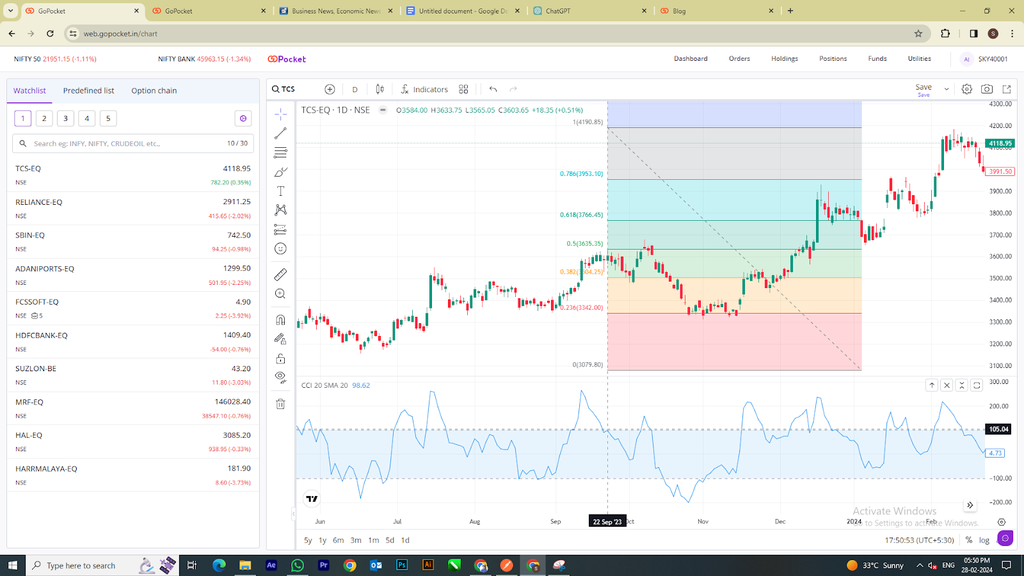
Task: Click the watchlist search field
Action: 133,144
